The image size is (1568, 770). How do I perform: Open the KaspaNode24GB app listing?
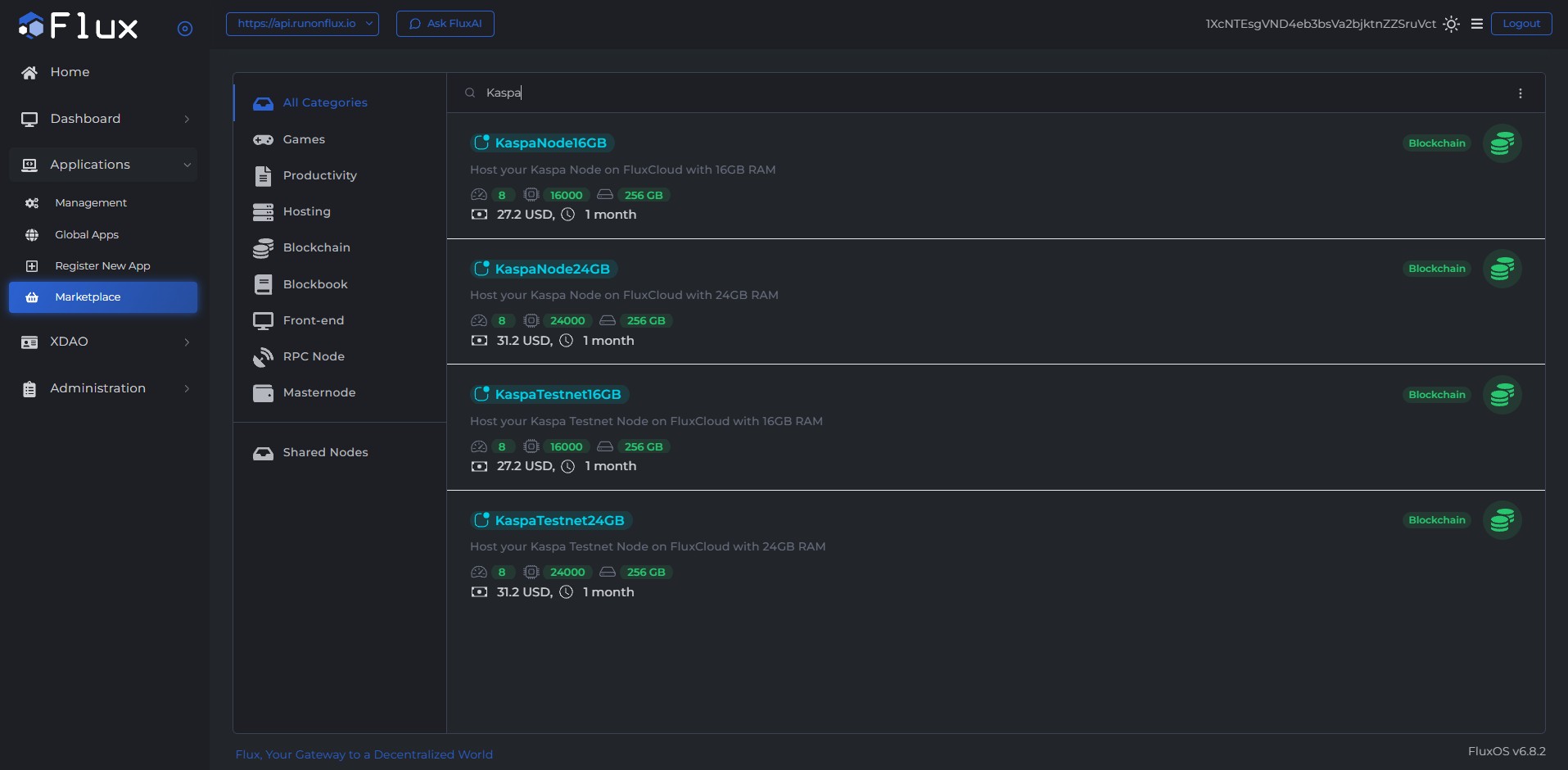(x=552, y=269)
